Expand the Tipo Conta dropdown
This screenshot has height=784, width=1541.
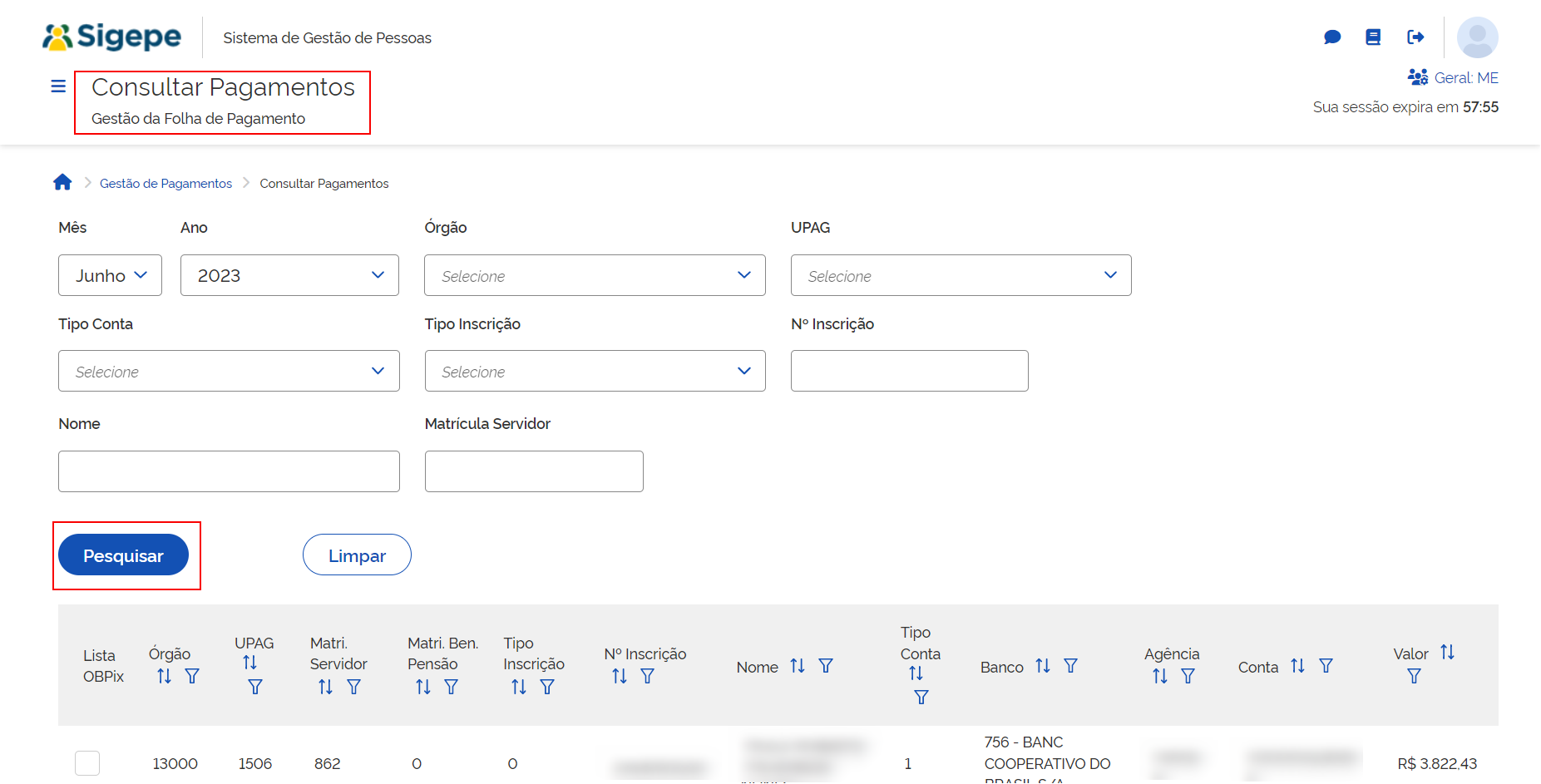click(229, 371)
